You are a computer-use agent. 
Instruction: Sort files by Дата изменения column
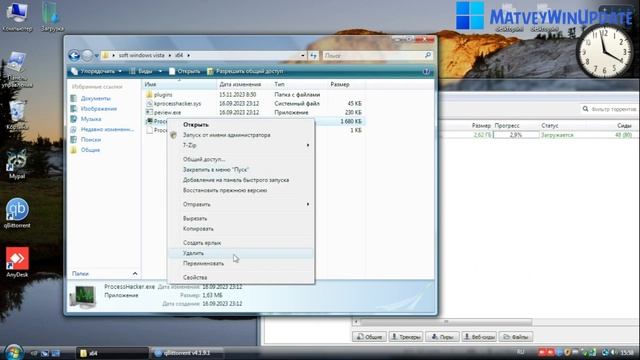pyautogui.click(x=244, y=84)
